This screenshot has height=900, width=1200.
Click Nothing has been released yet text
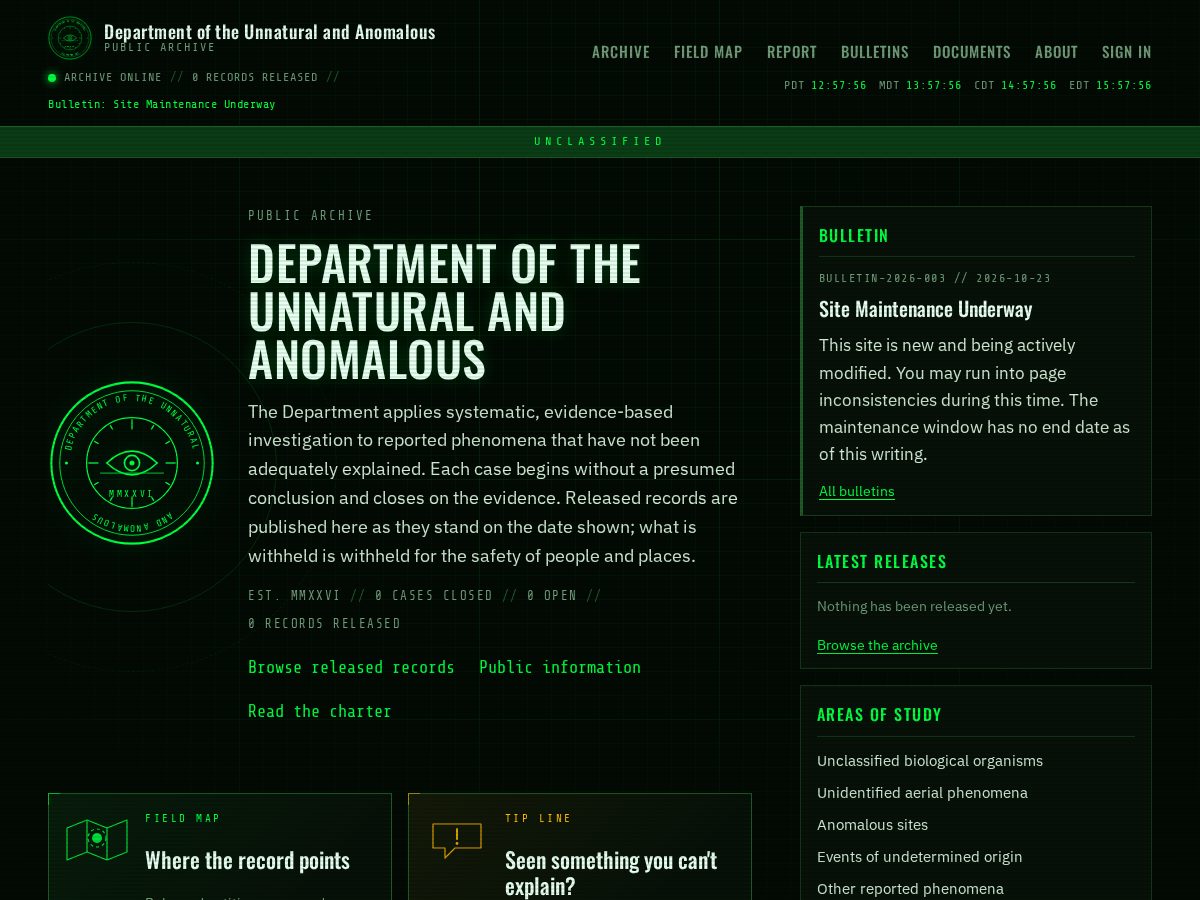[x=914, y=606]
